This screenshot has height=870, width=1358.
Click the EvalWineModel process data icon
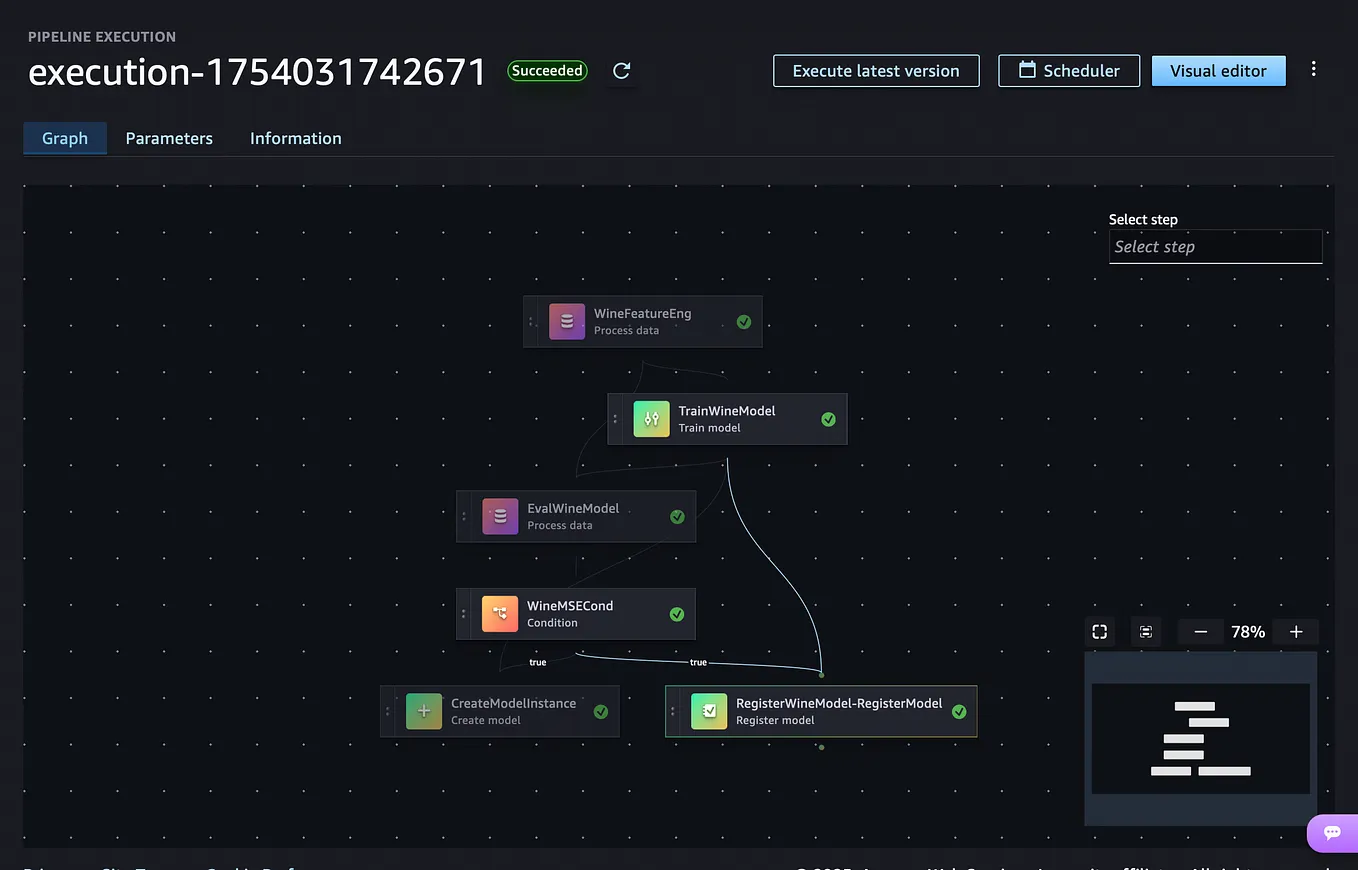(500, 516)
